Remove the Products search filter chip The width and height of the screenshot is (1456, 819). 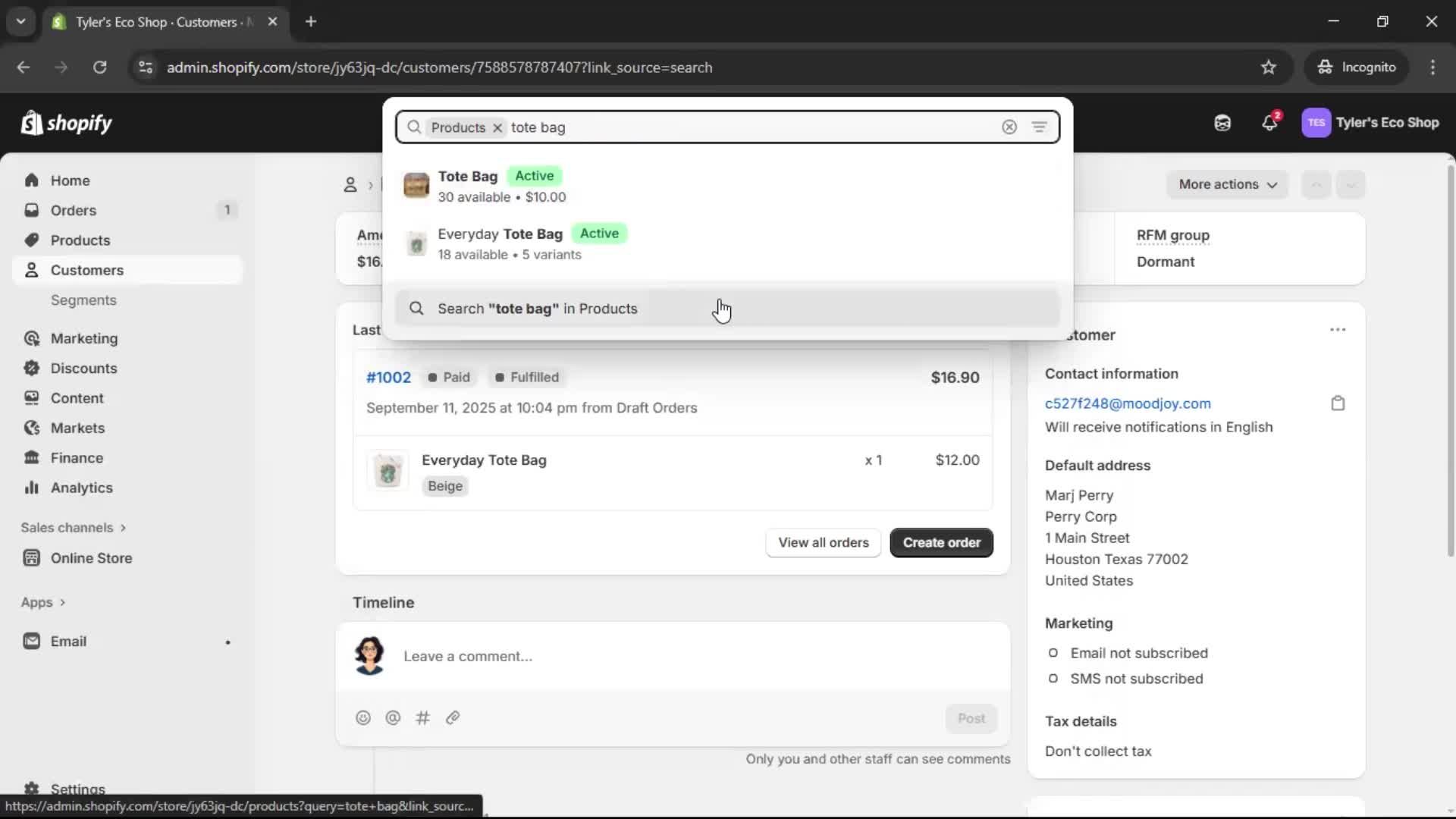[x=497, y=127]
